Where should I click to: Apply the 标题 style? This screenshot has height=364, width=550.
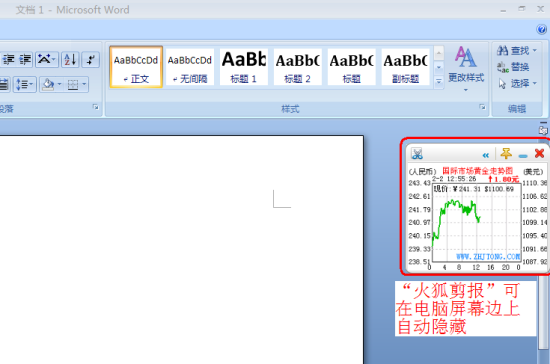pos(351,67)
